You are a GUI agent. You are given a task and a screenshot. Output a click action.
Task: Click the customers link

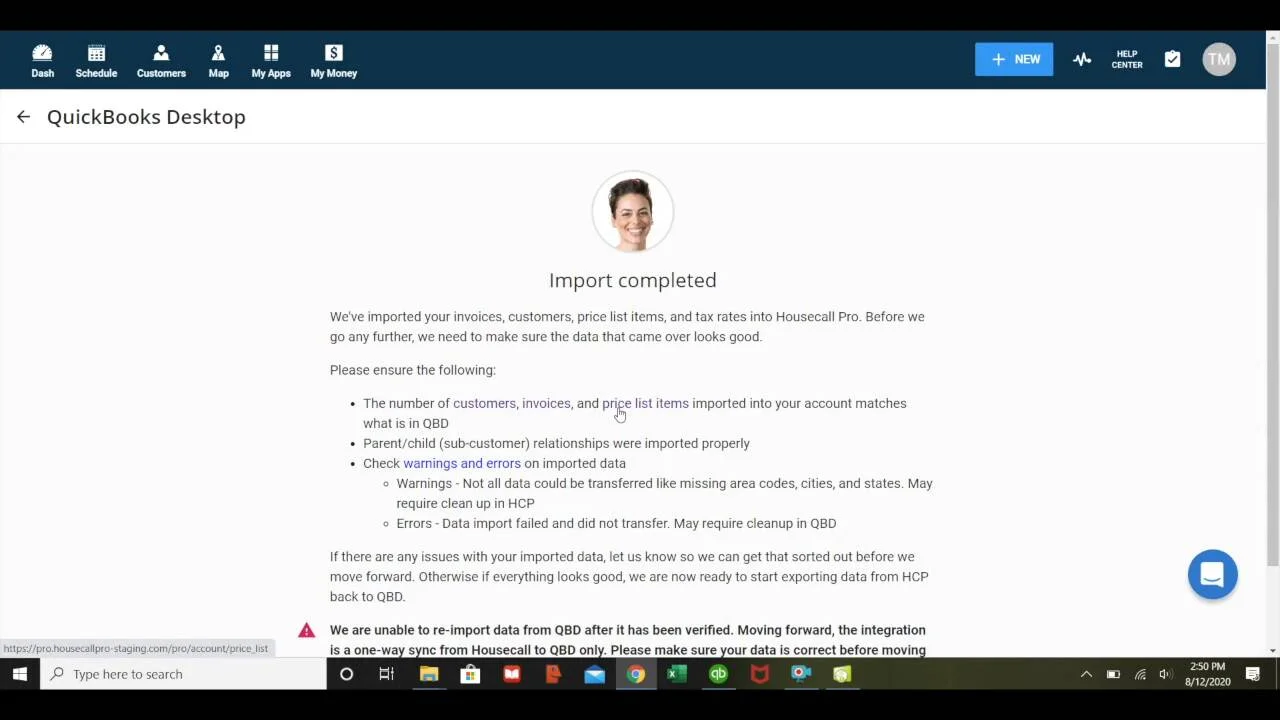point(484,403)
